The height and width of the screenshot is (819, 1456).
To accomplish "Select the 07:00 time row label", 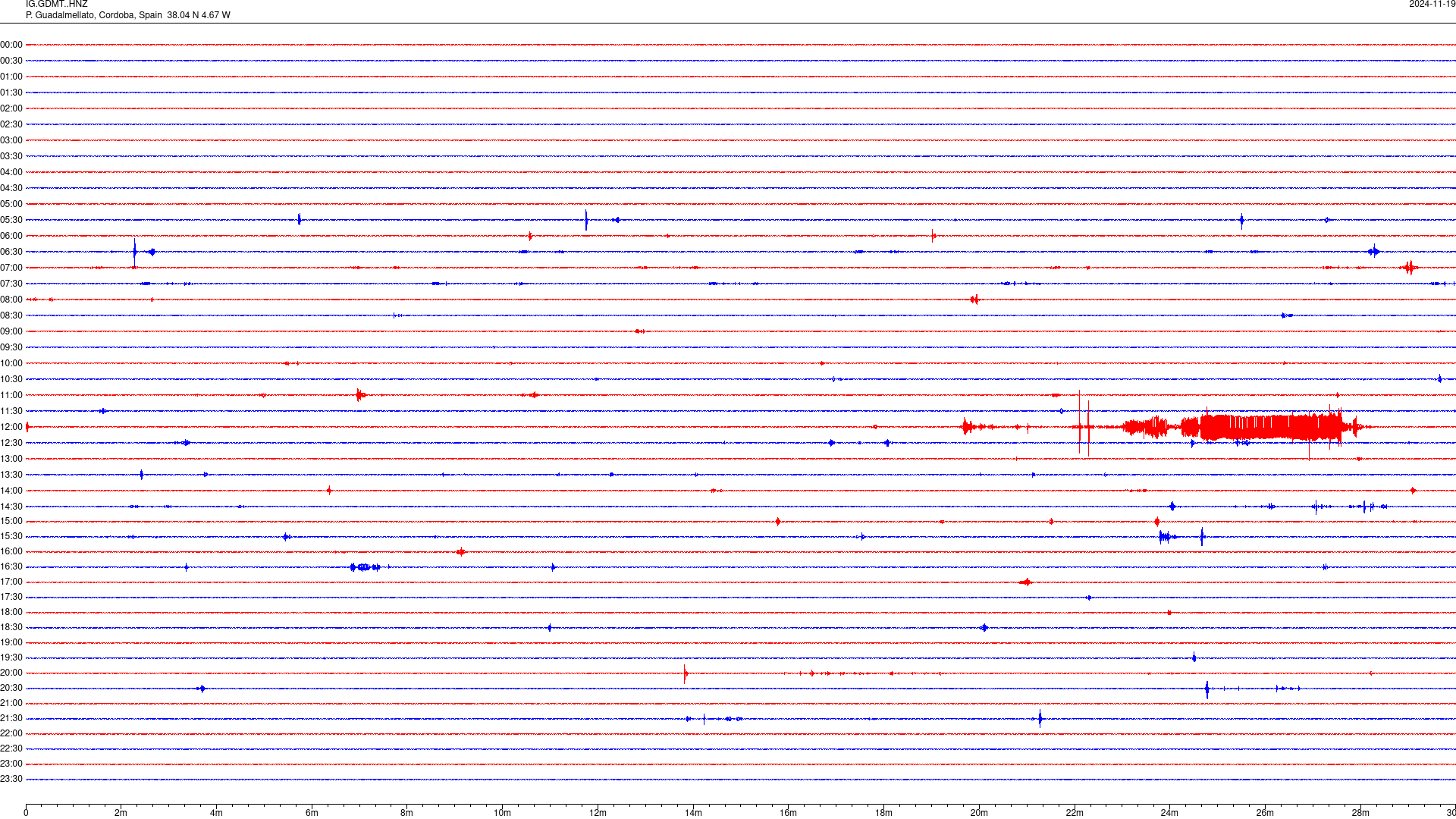I will coord(11,268).
